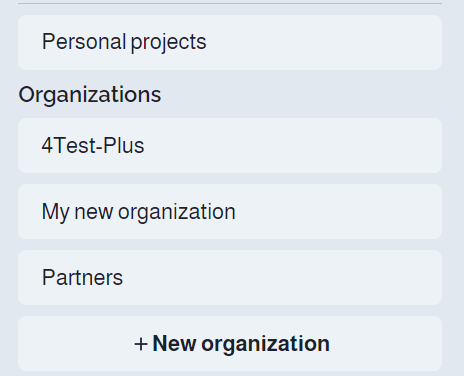The height and width of the screenshot is (376, 464).
Task: Click the 4Test-Plus label text
Action: pos(93,146)
